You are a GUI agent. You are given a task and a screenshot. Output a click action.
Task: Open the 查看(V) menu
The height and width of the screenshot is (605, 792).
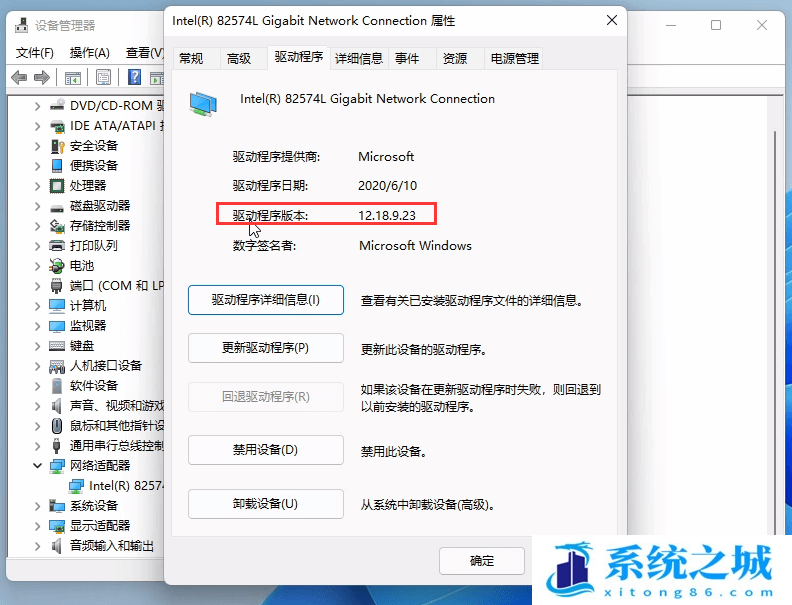(x=144, y=53)
